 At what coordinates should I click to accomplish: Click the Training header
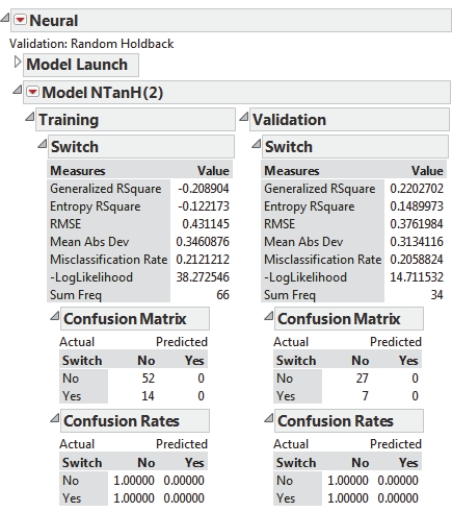click(x=135, y=120)
